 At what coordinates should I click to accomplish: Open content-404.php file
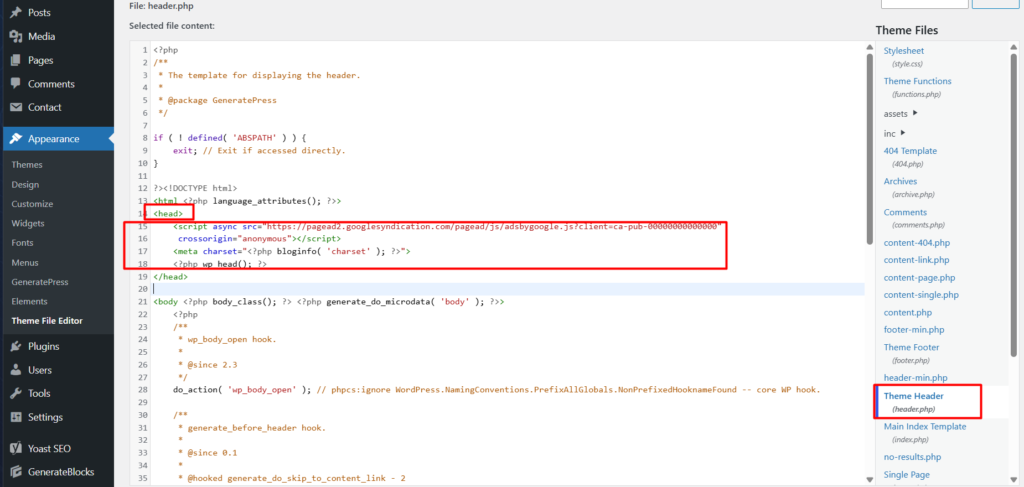[x=917, y=243]
